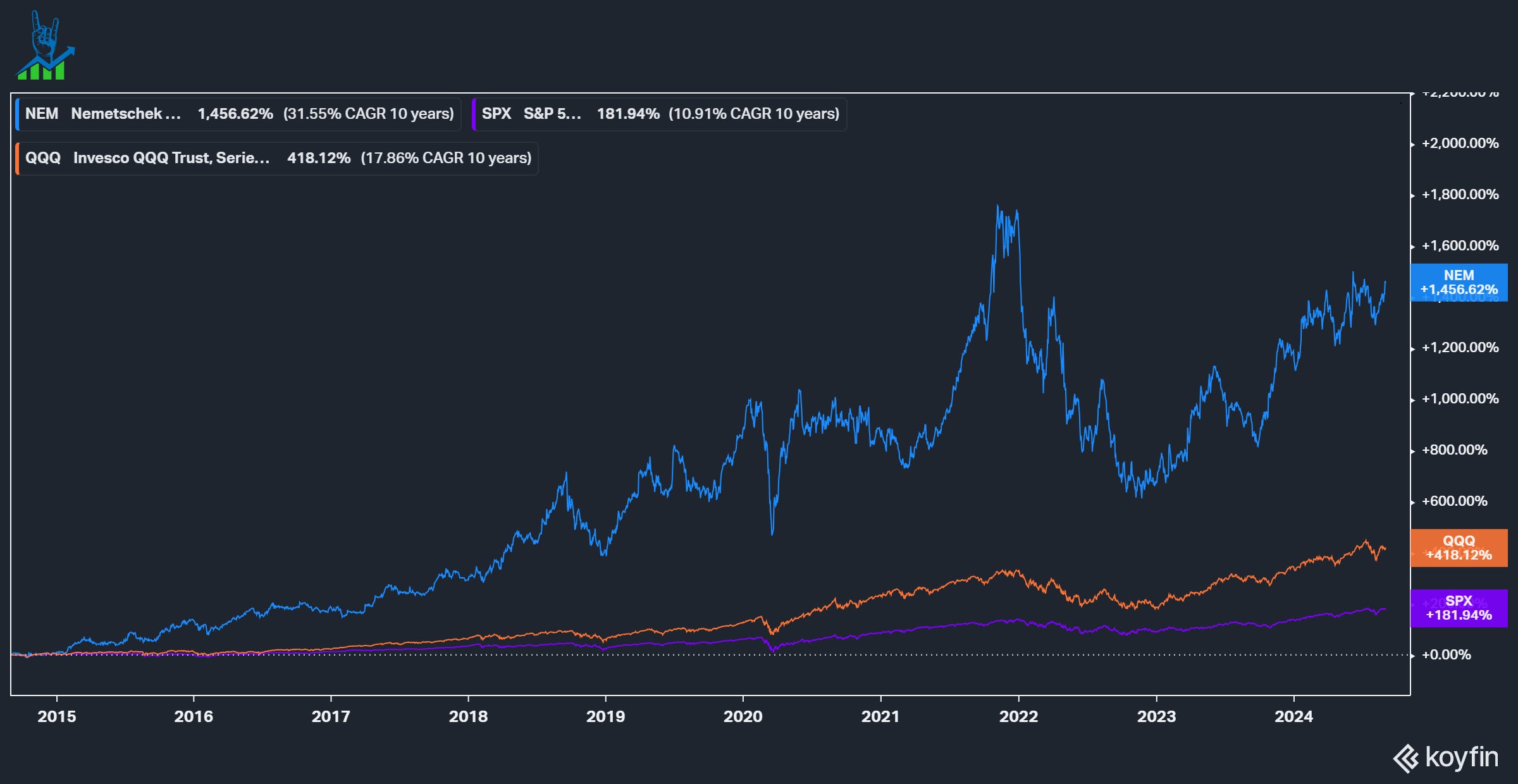This screenshot has height=784, width=1518.
Task: Click the rock-hand chart logo icon
Action: click(44, 46)
